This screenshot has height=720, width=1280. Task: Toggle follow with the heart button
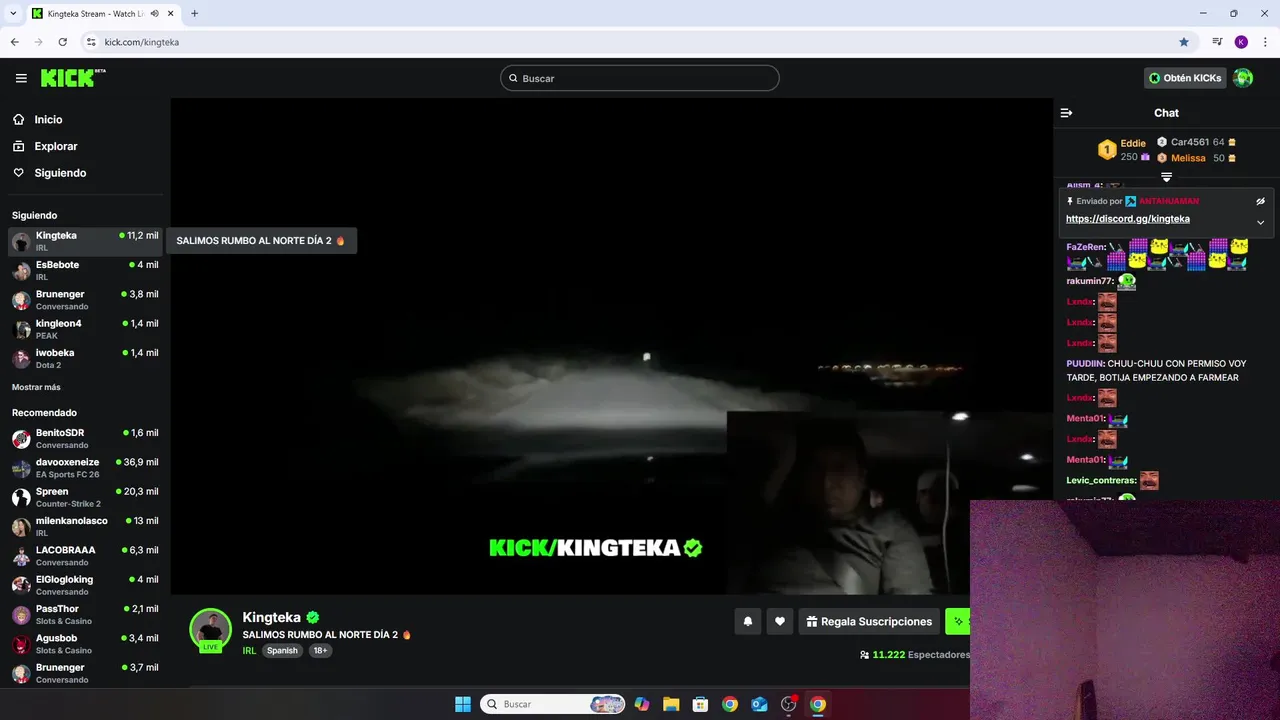[x=780, y=621]
